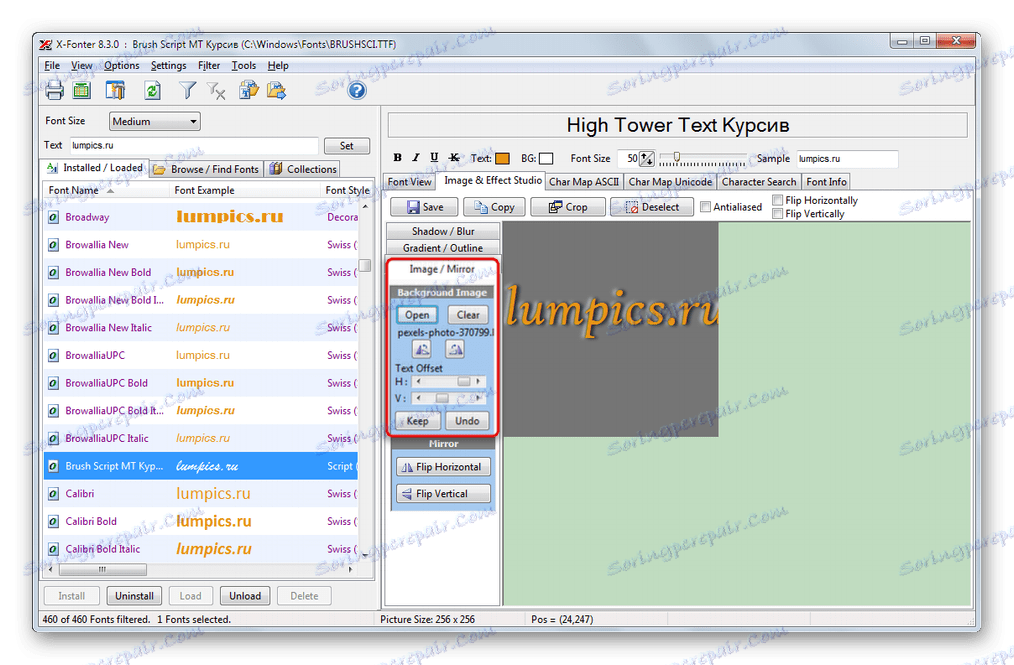Click Clear under Background Image
This screenshot has width=1014, height=665.
point(468,315)
